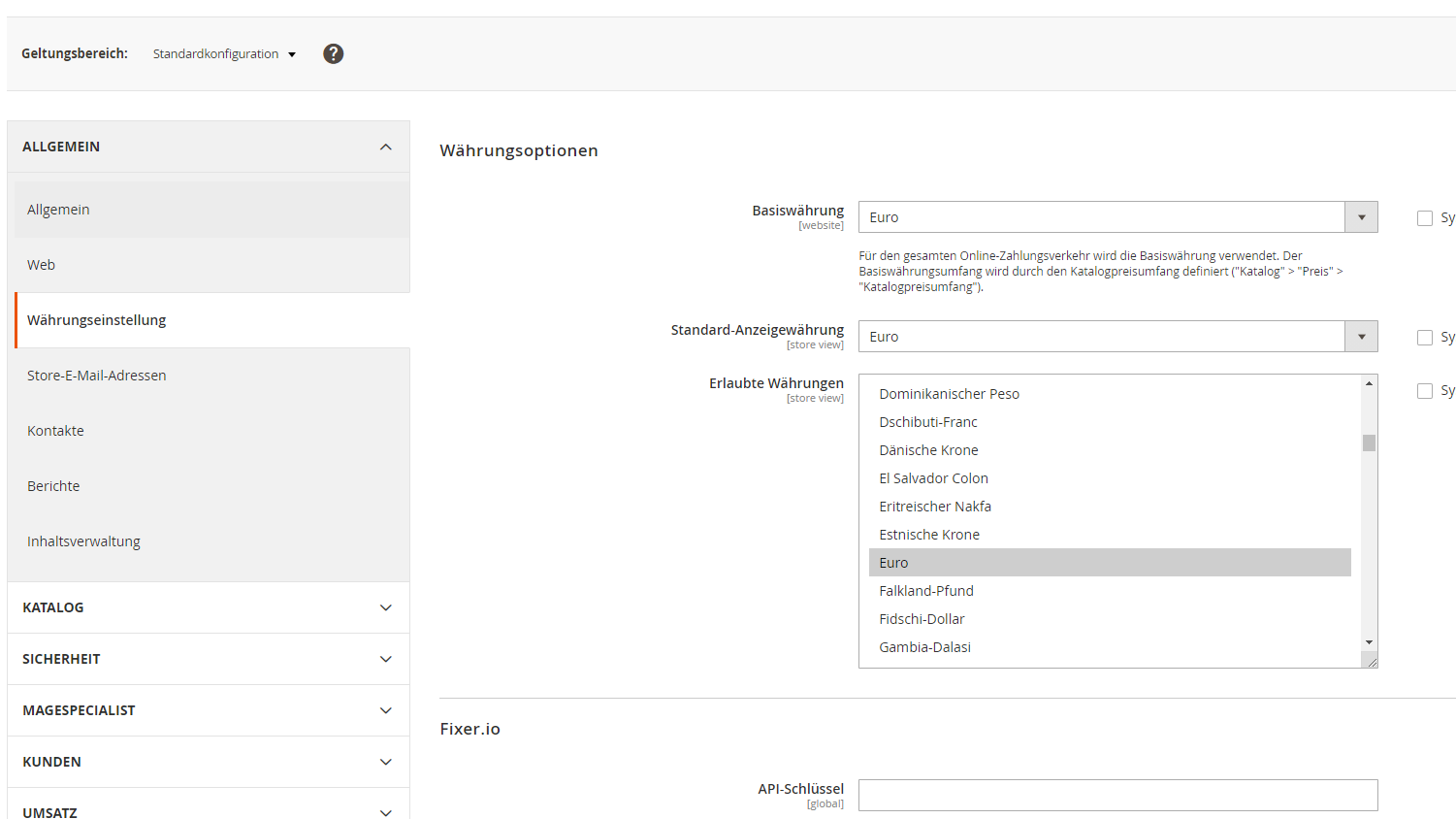Select Dänische Krone in the allowed currencies list
1456x819 pixels.
[928, 449]
